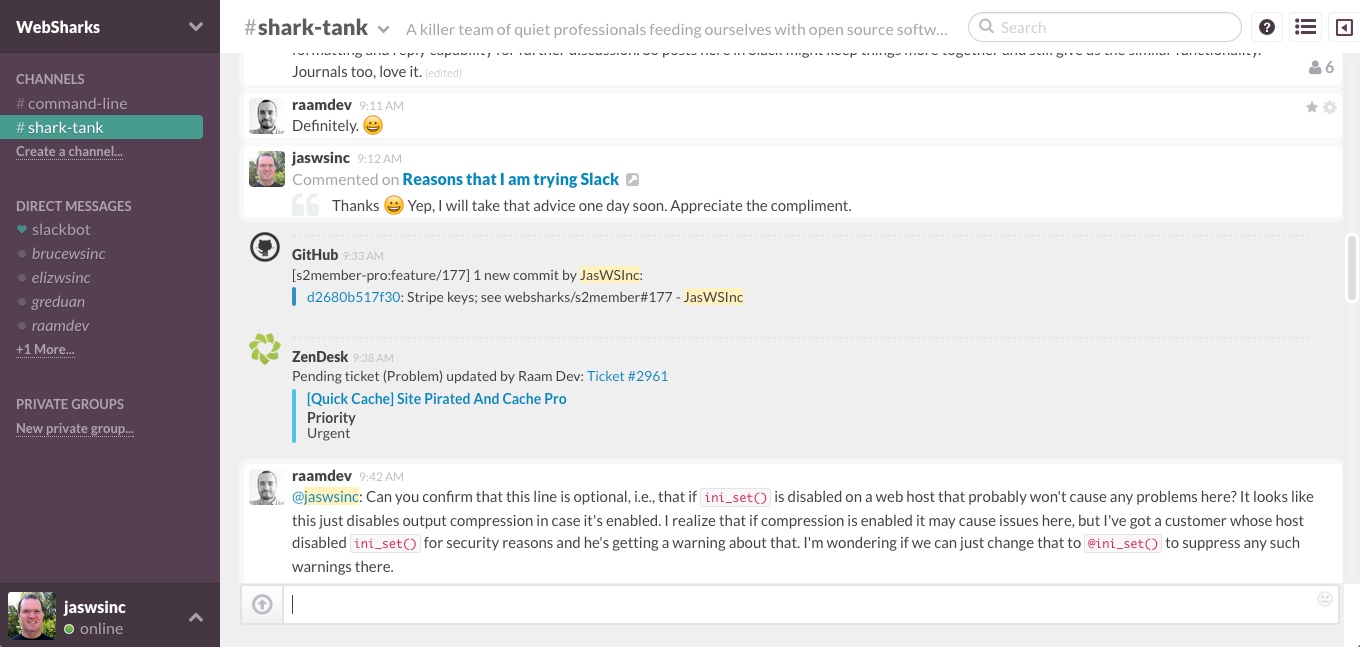Click the channel topic description text

click(676, 29)
